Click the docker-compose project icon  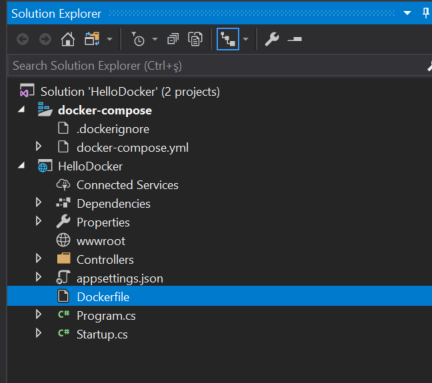pos(45,109)
